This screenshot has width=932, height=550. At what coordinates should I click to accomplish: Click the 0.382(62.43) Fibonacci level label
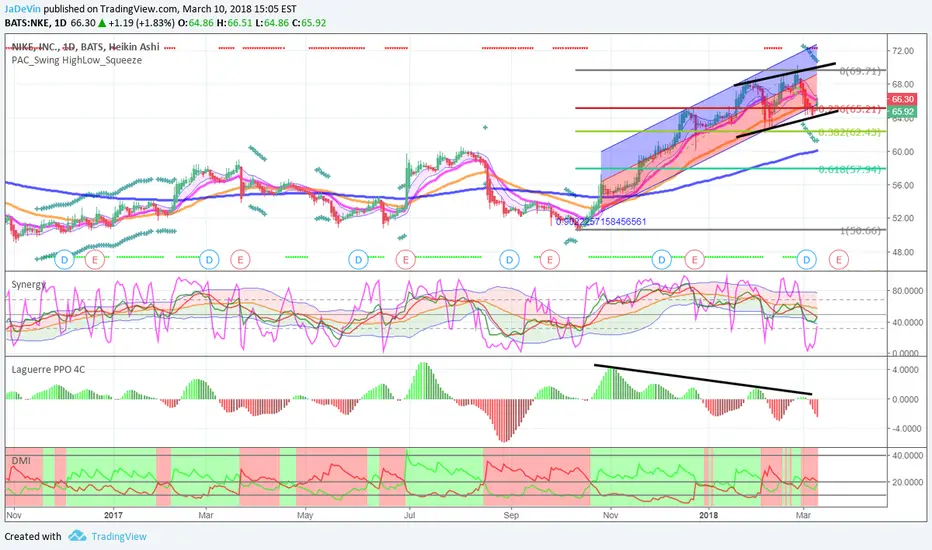tap(850, 132)
